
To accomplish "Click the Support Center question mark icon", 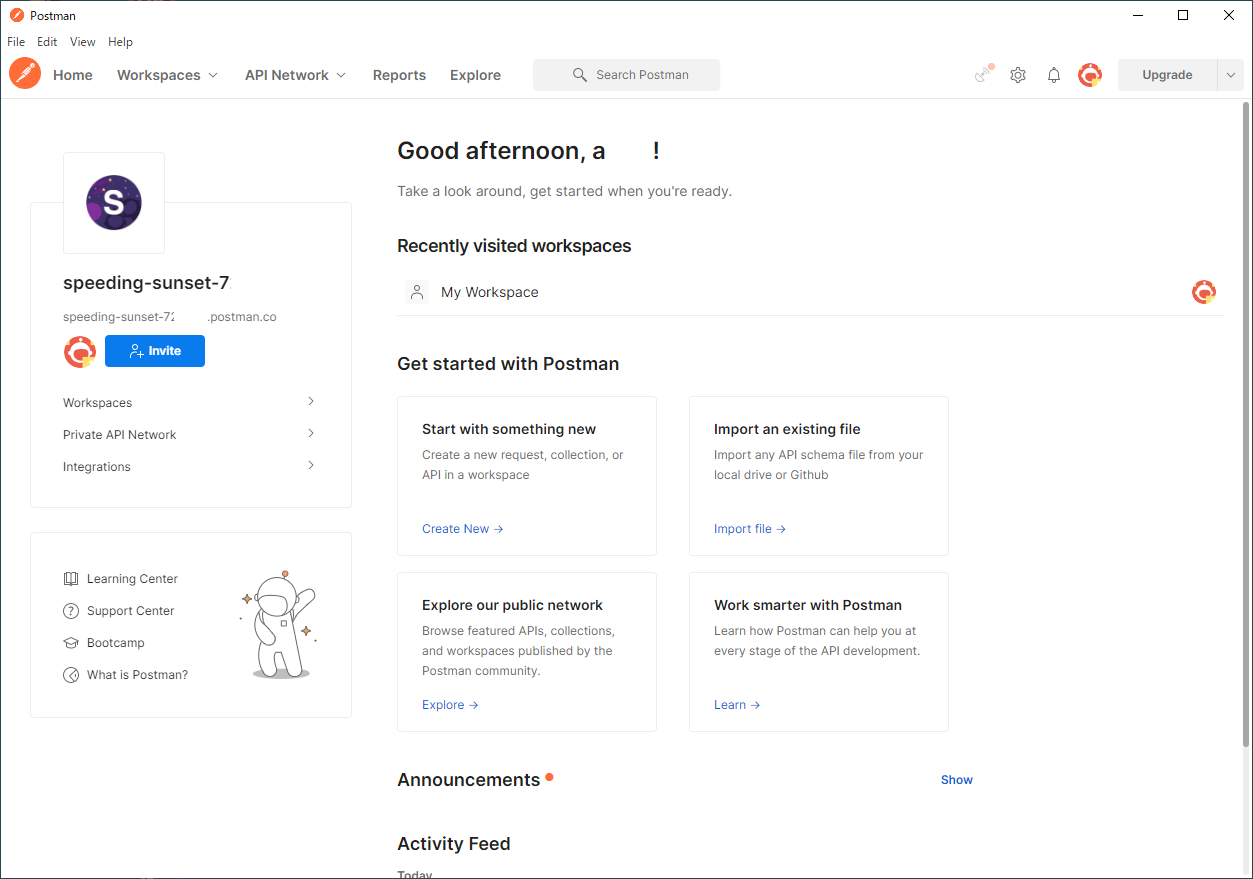I will click(x=71, y=611).
